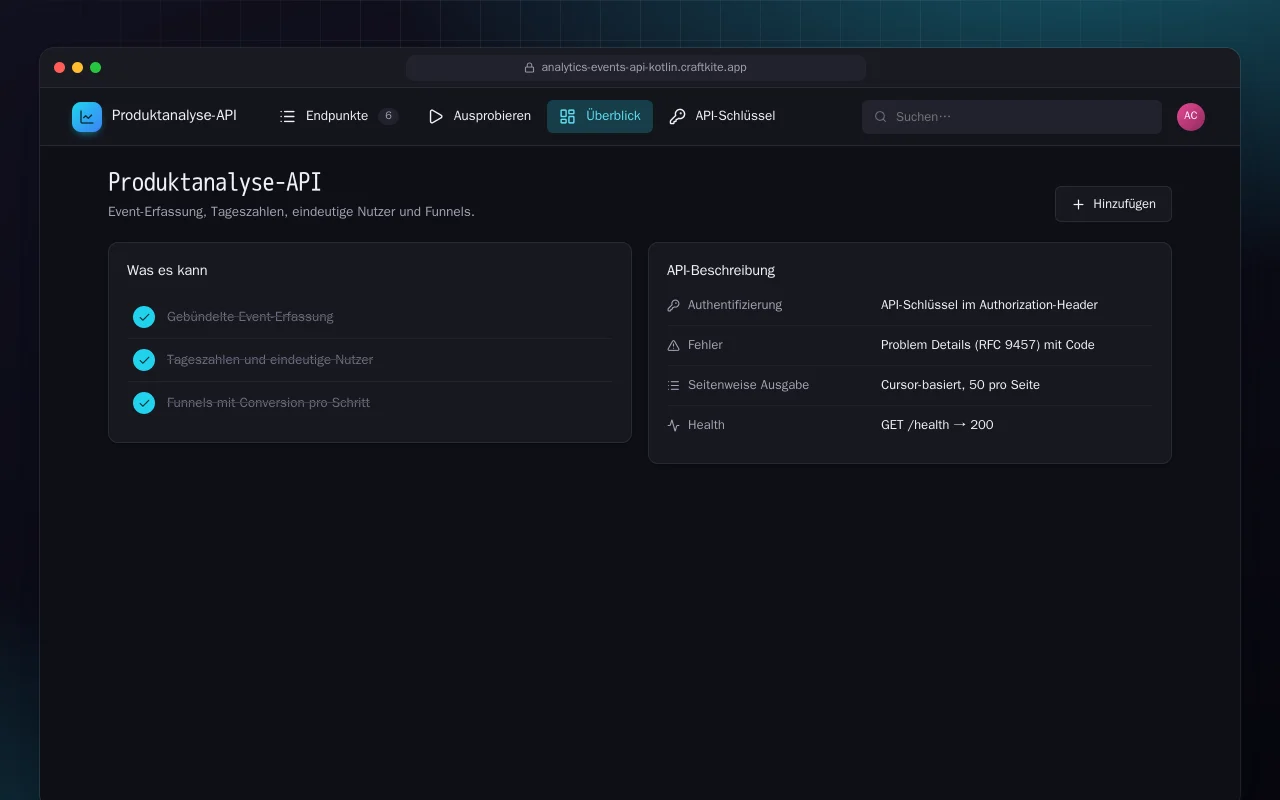Click the play icon beside Ausprobieren
The width and height of the screenshot is (1280, 800).
click(x=436, y=116)
